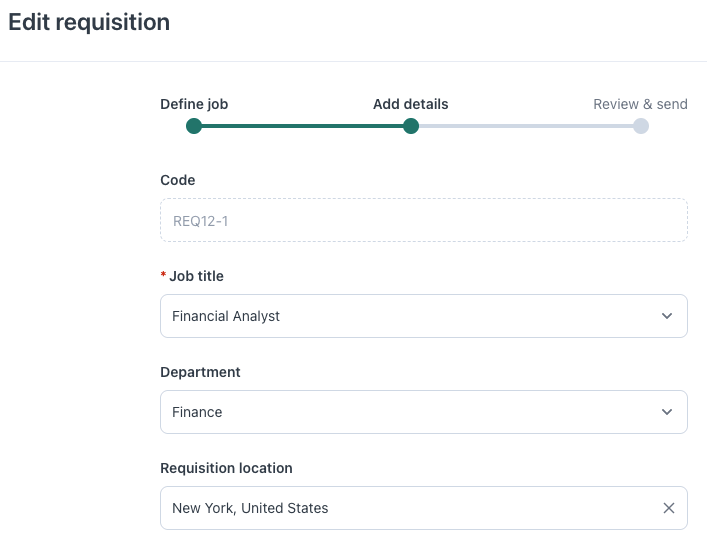707x535 pixels.
Task: Click the New York, United States location text
Action: (250, 508)
